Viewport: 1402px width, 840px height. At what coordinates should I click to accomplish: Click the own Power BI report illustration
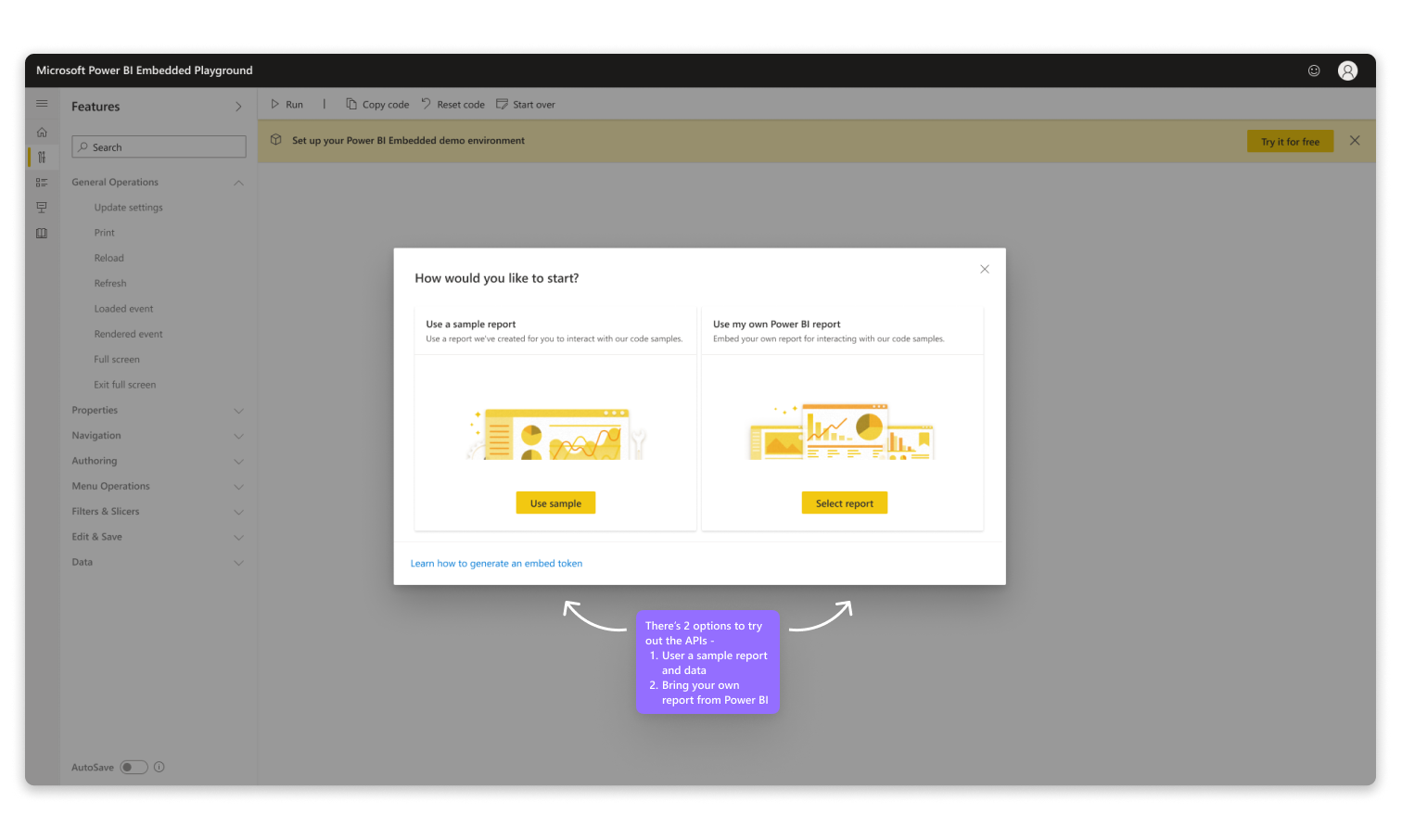(842, 431)
